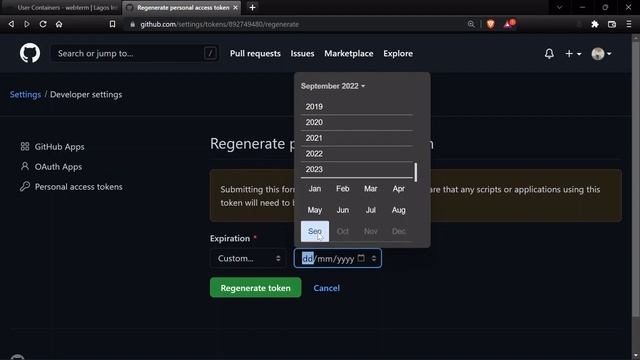Screen dimensions: 640x360
Task: Select year 2021 in date picker
Action: pyautogui.click(x=357, y=138)
